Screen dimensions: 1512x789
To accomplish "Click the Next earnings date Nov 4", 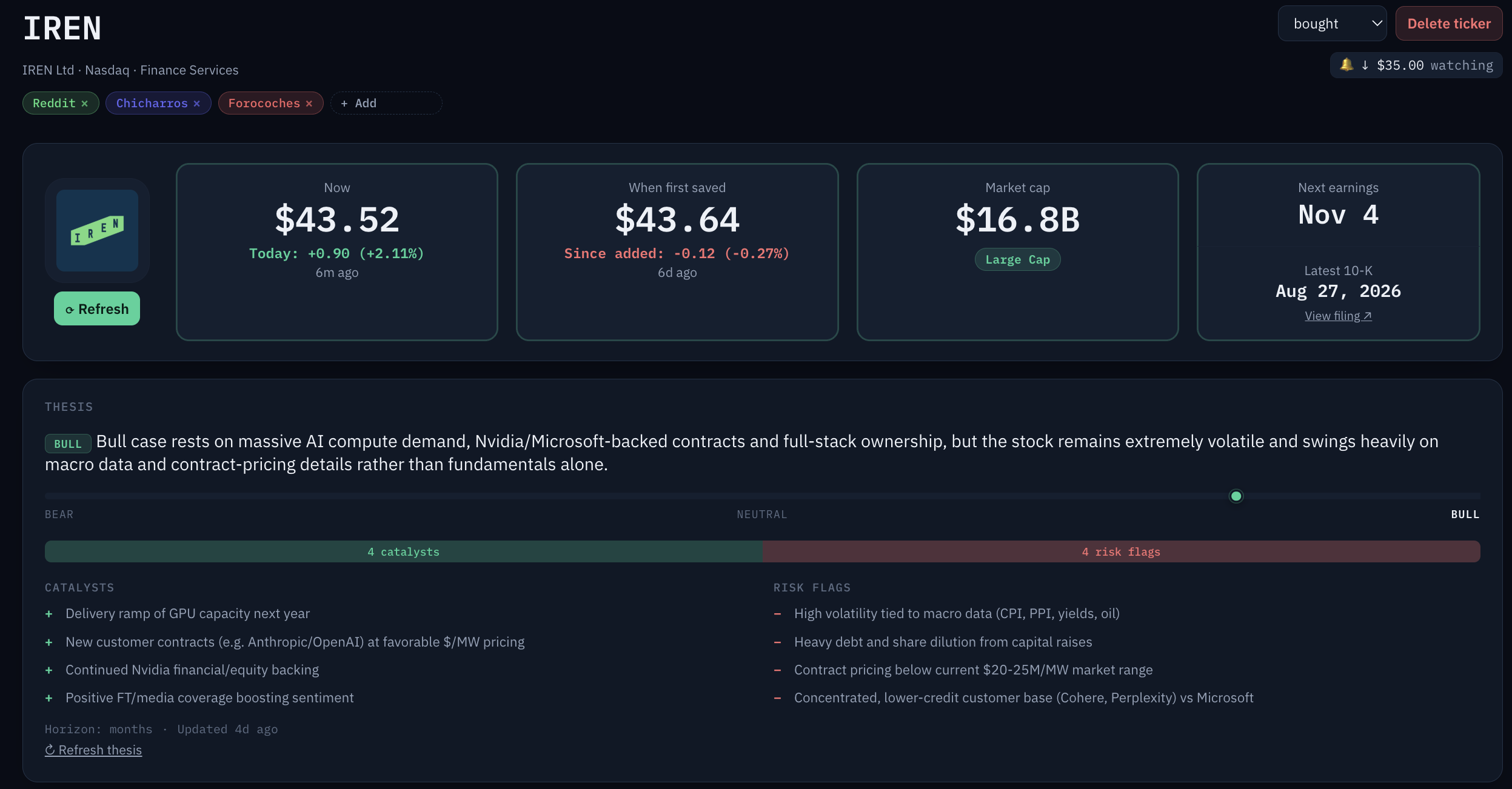I will pyautogui.click(x=1338, y=215).
